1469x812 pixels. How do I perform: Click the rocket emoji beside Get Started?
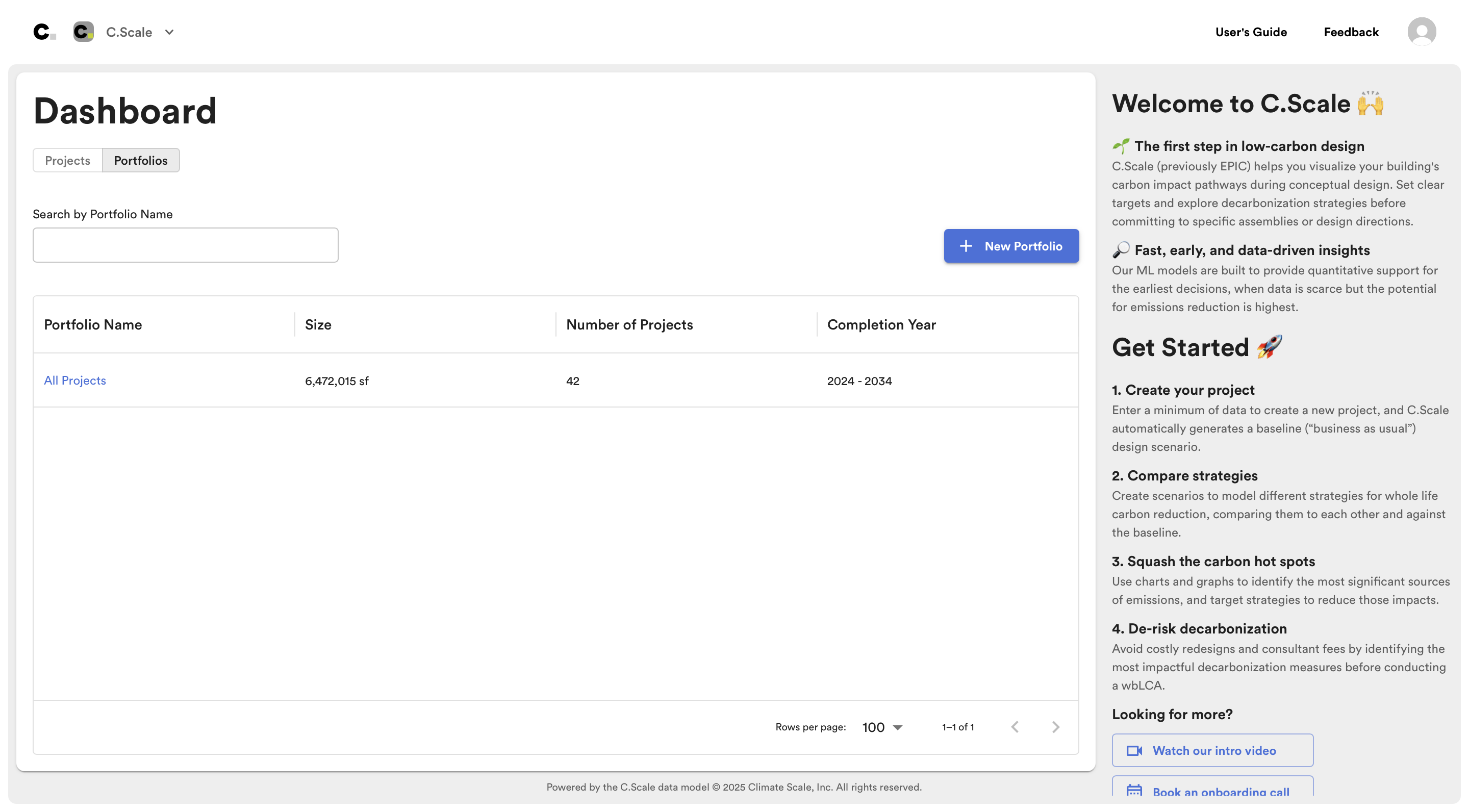click(x=1269, y=346)
